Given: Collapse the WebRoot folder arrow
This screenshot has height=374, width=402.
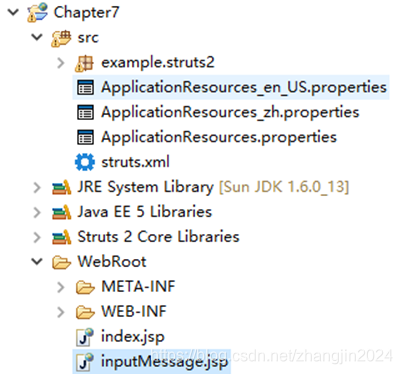Looking at the screenshot, I should [37, 262].
